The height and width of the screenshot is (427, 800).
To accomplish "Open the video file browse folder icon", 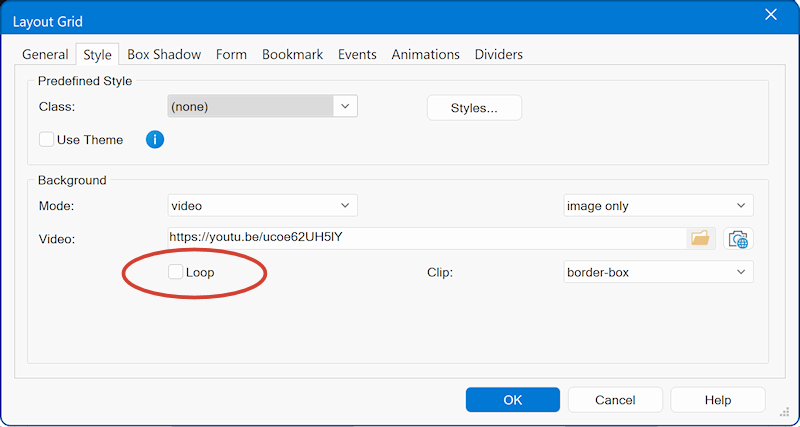I will (701, 238).
